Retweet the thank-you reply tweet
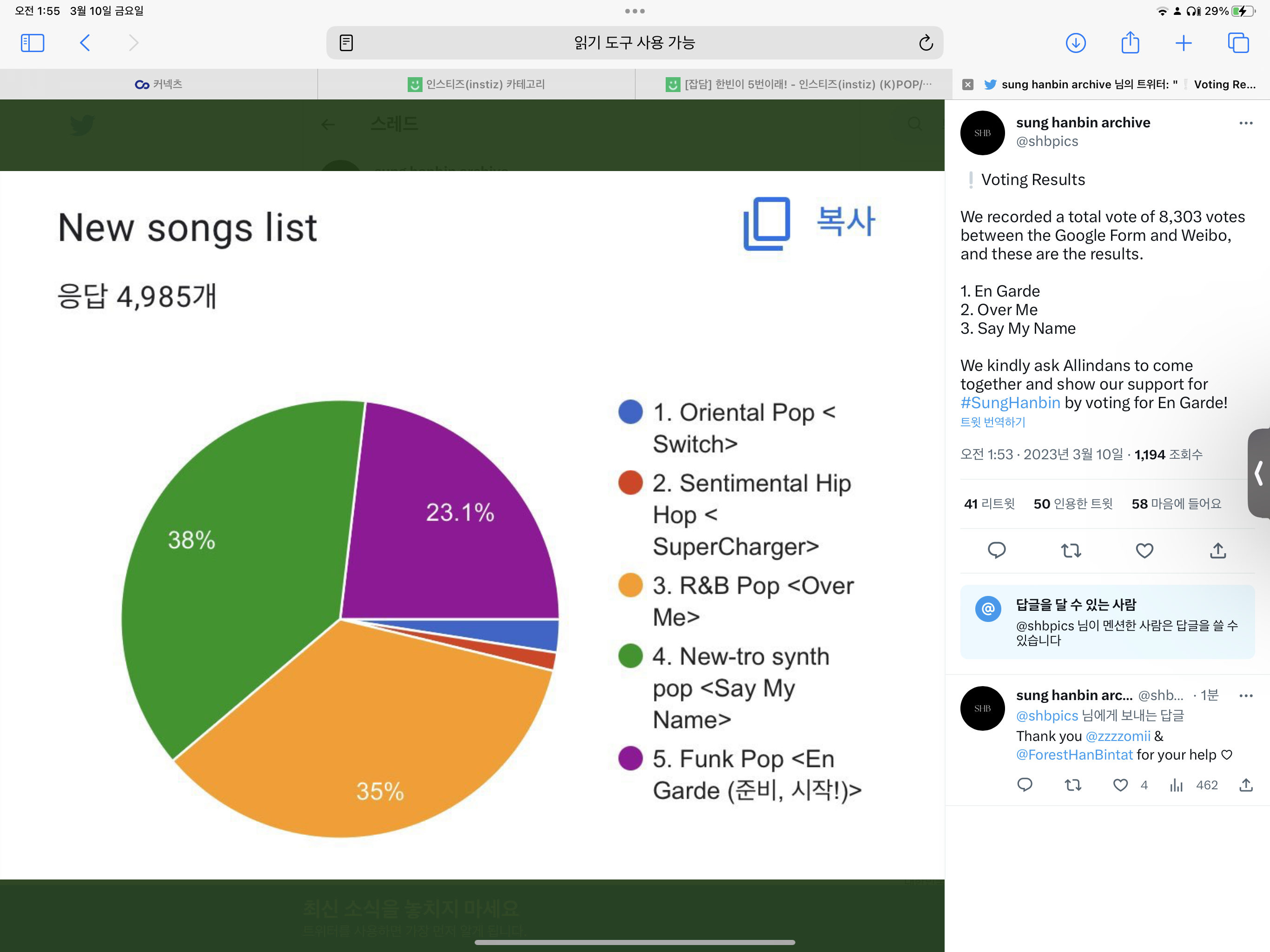This screenshot has height=952, width=1270. [1072, 785]
